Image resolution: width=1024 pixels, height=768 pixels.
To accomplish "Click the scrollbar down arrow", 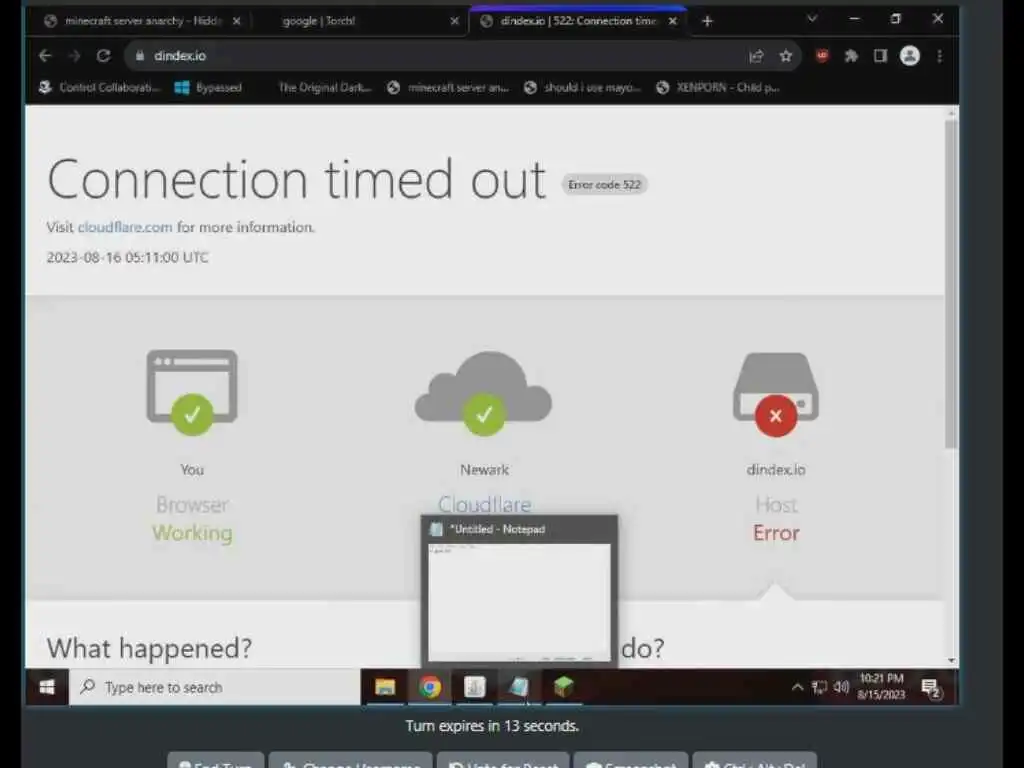I will (951, 660).
